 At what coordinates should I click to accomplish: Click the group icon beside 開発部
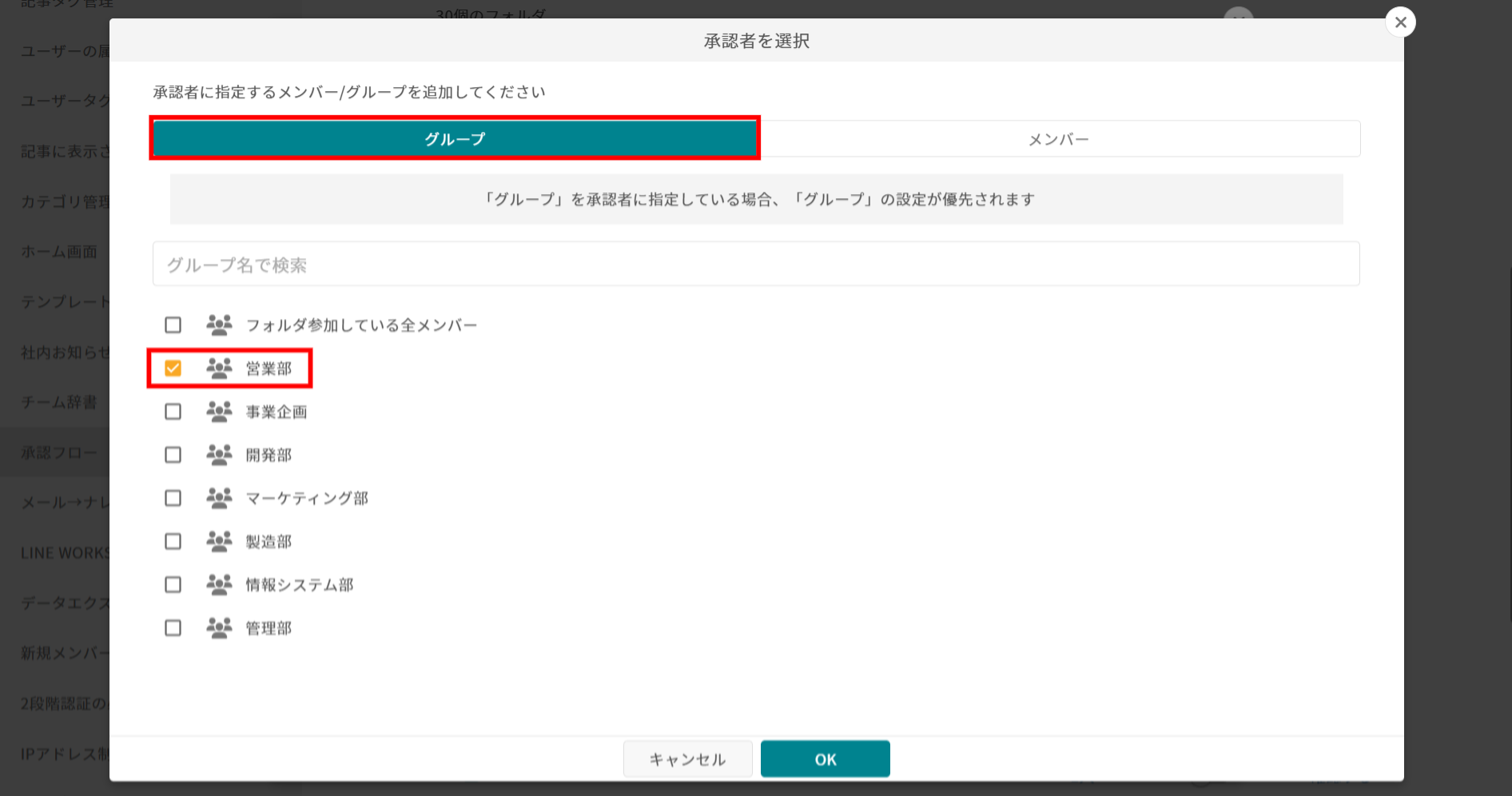pyautogui.click(x=219, y=455)
